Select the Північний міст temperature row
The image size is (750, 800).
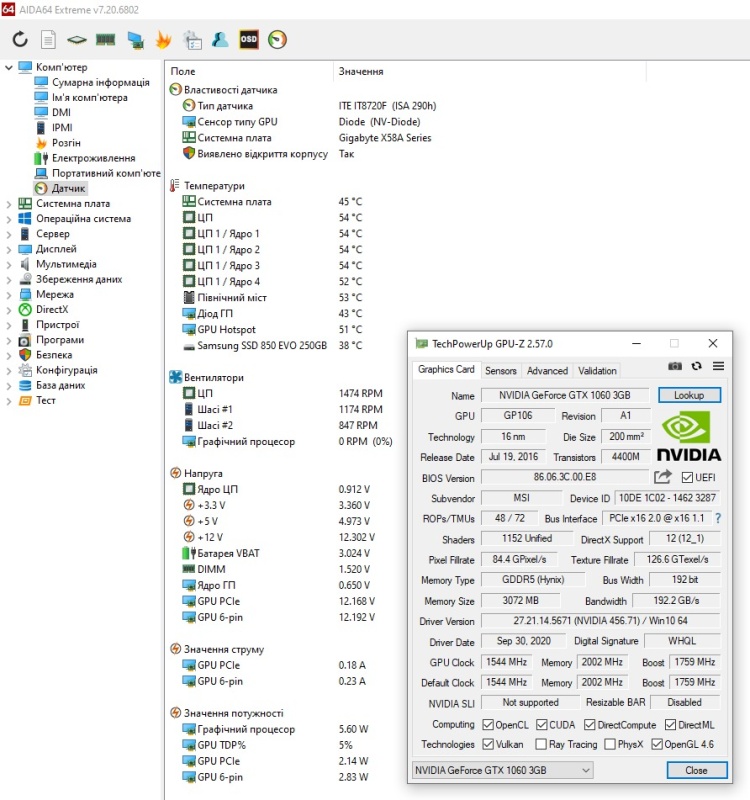pyautogui.click(x=271, y=297)
